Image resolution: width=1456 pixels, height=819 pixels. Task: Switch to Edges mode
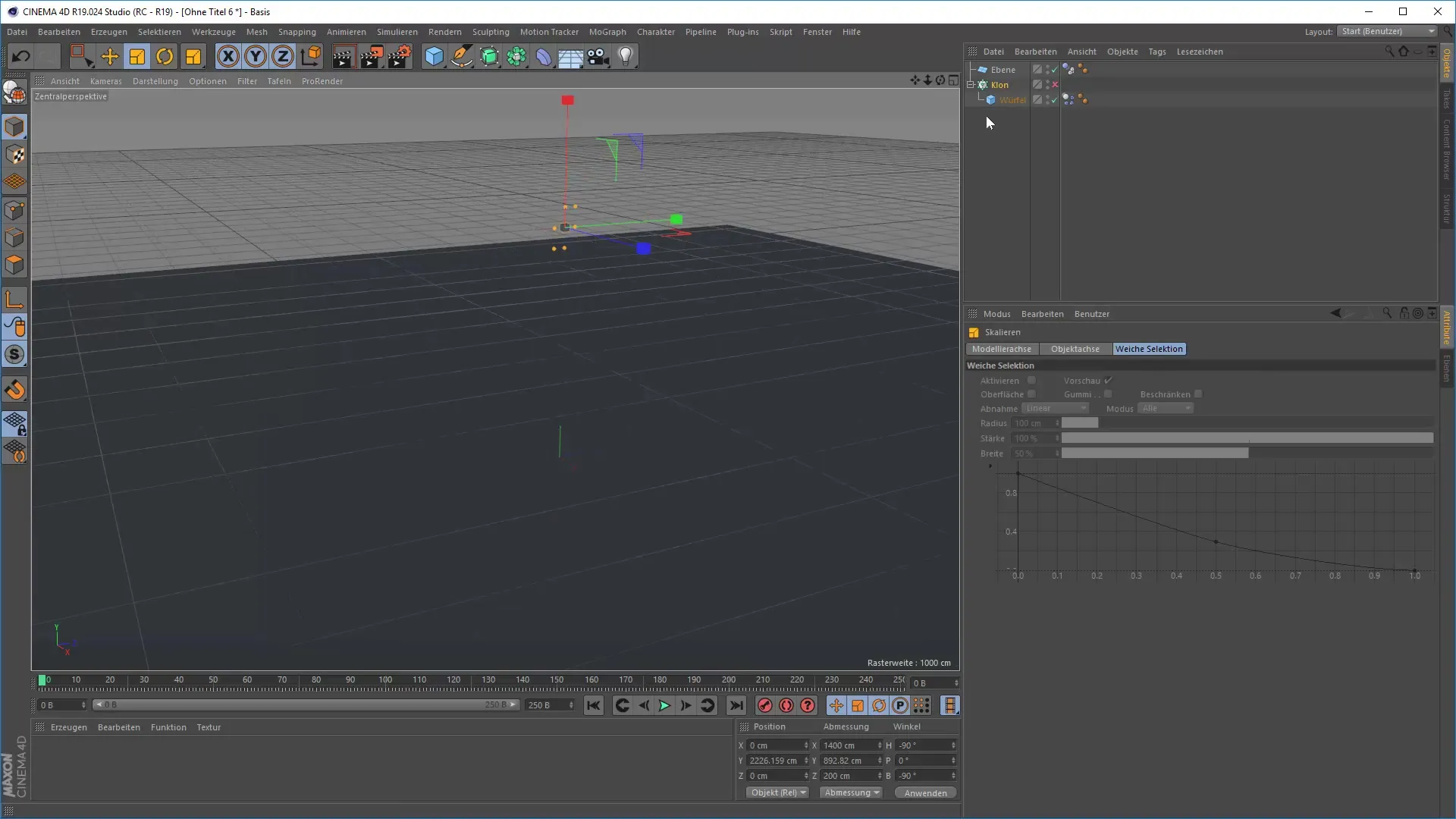14,237
